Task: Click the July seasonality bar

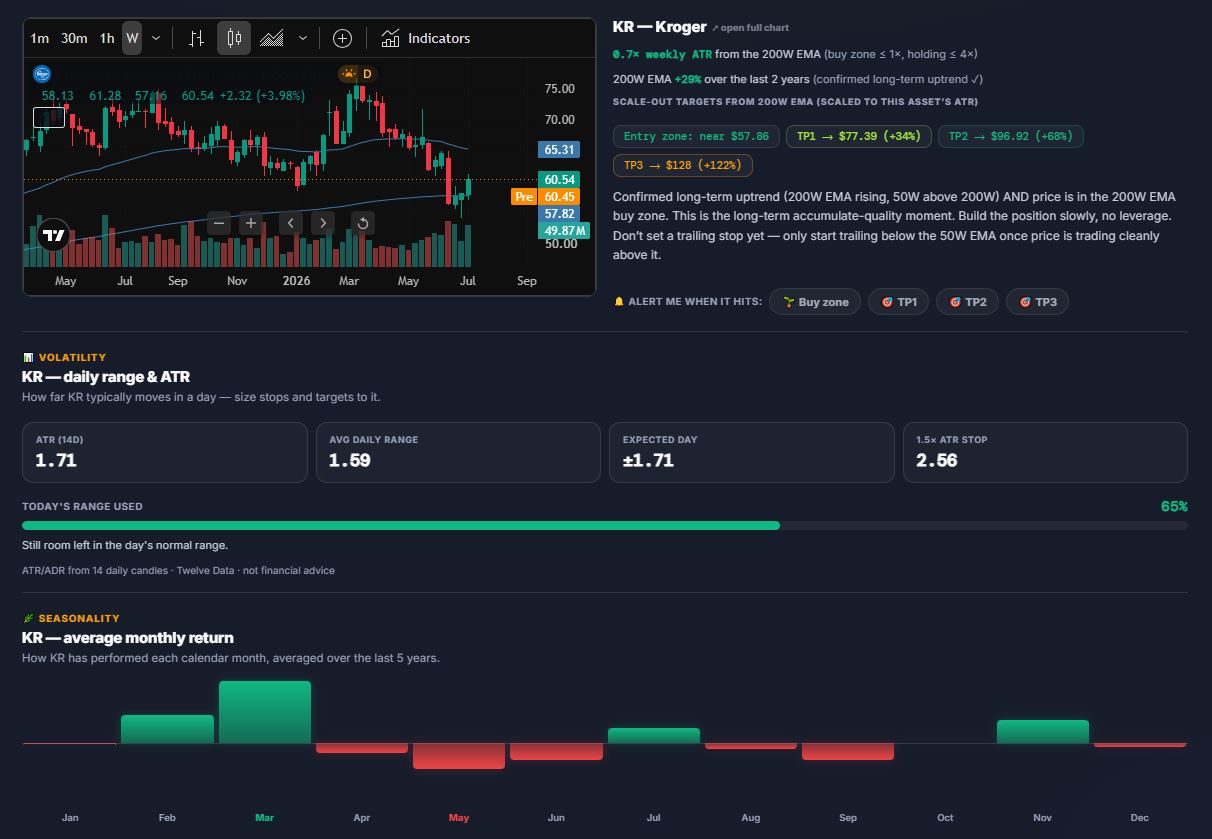Action: (654, 736)
